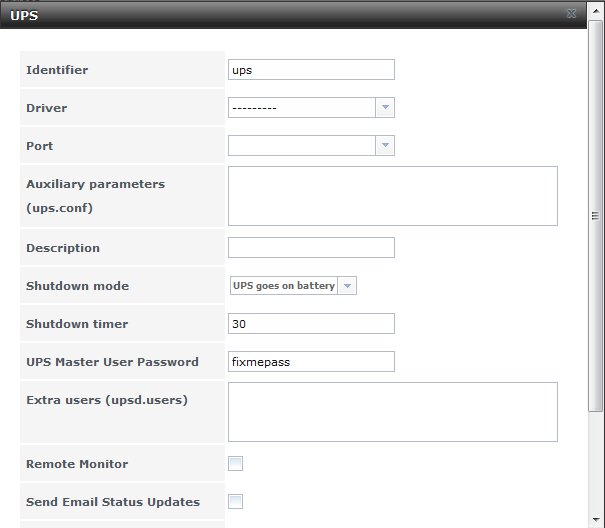Click the UPS title bar text
The height and width of the screenshot is (528, 605).
[x=24, y=14]
